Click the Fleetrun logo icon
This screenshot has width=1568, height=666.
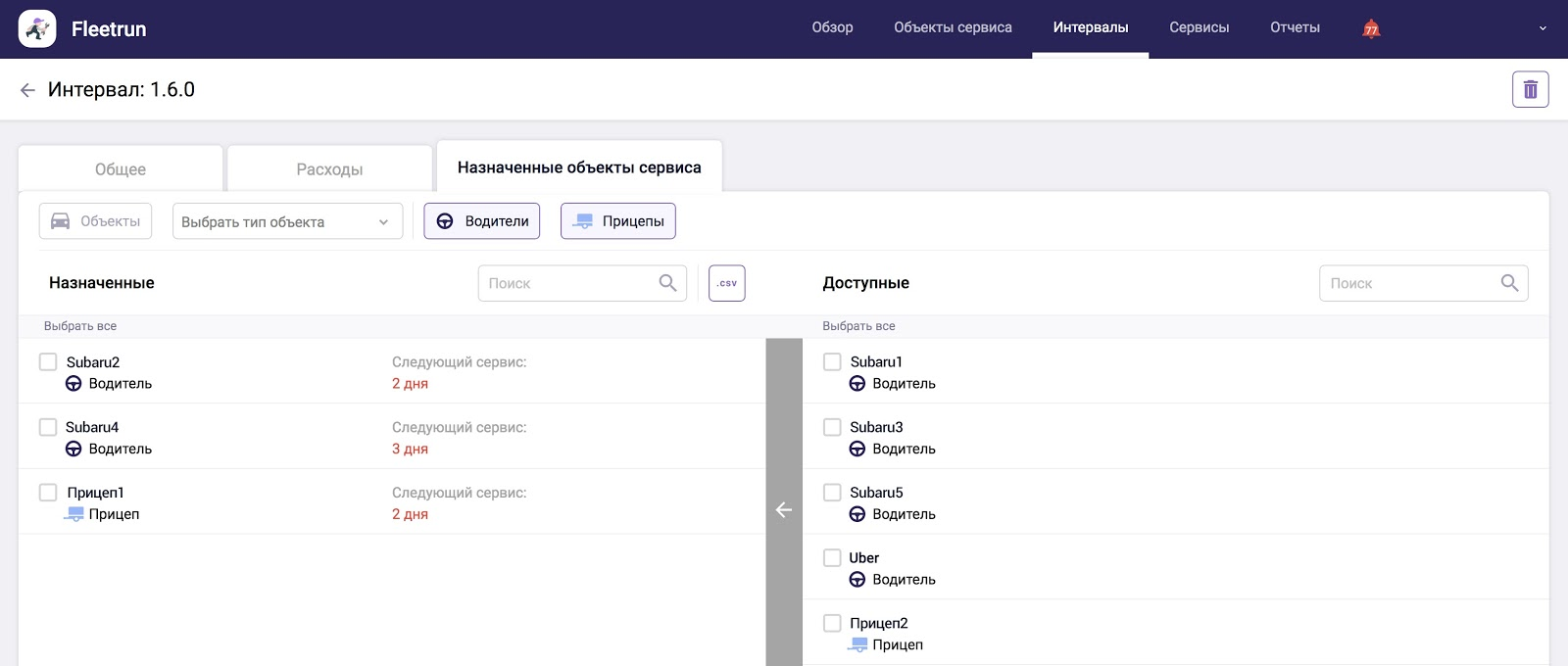37,29
